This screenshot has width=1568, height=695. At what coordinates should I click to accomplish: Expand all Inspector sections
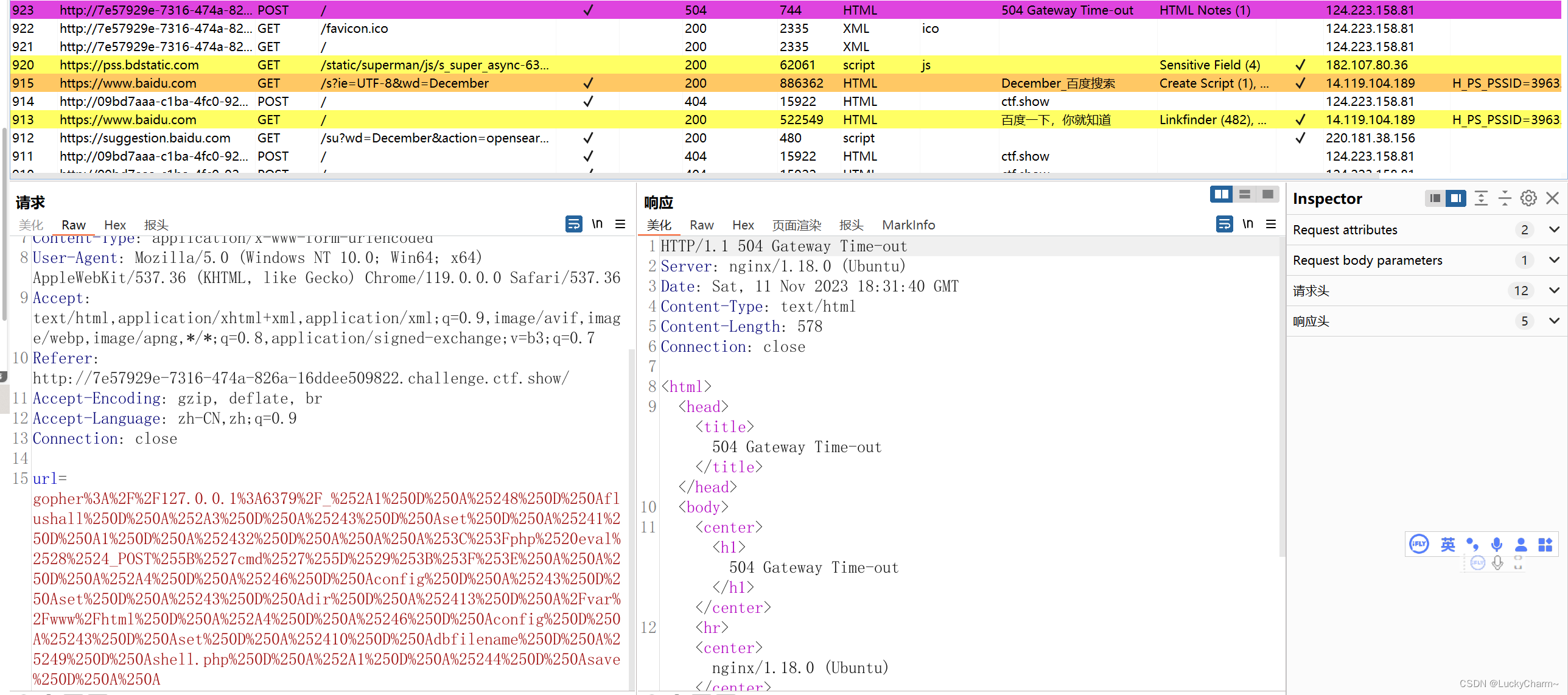click(1481, 198)
